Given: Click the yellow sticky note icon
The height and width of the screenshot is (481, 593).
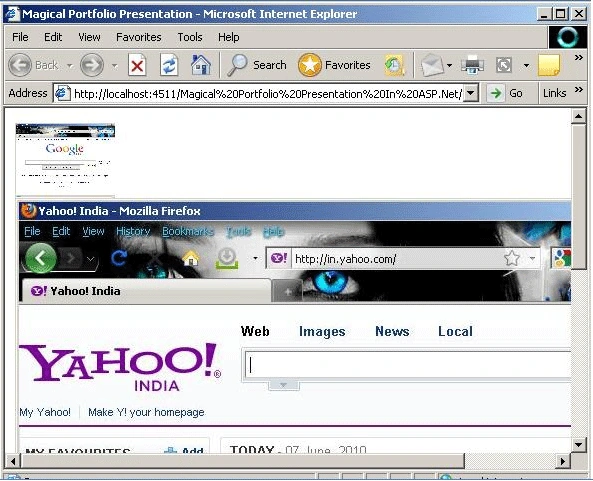Looking at the screenshot, I should point(548,65).
